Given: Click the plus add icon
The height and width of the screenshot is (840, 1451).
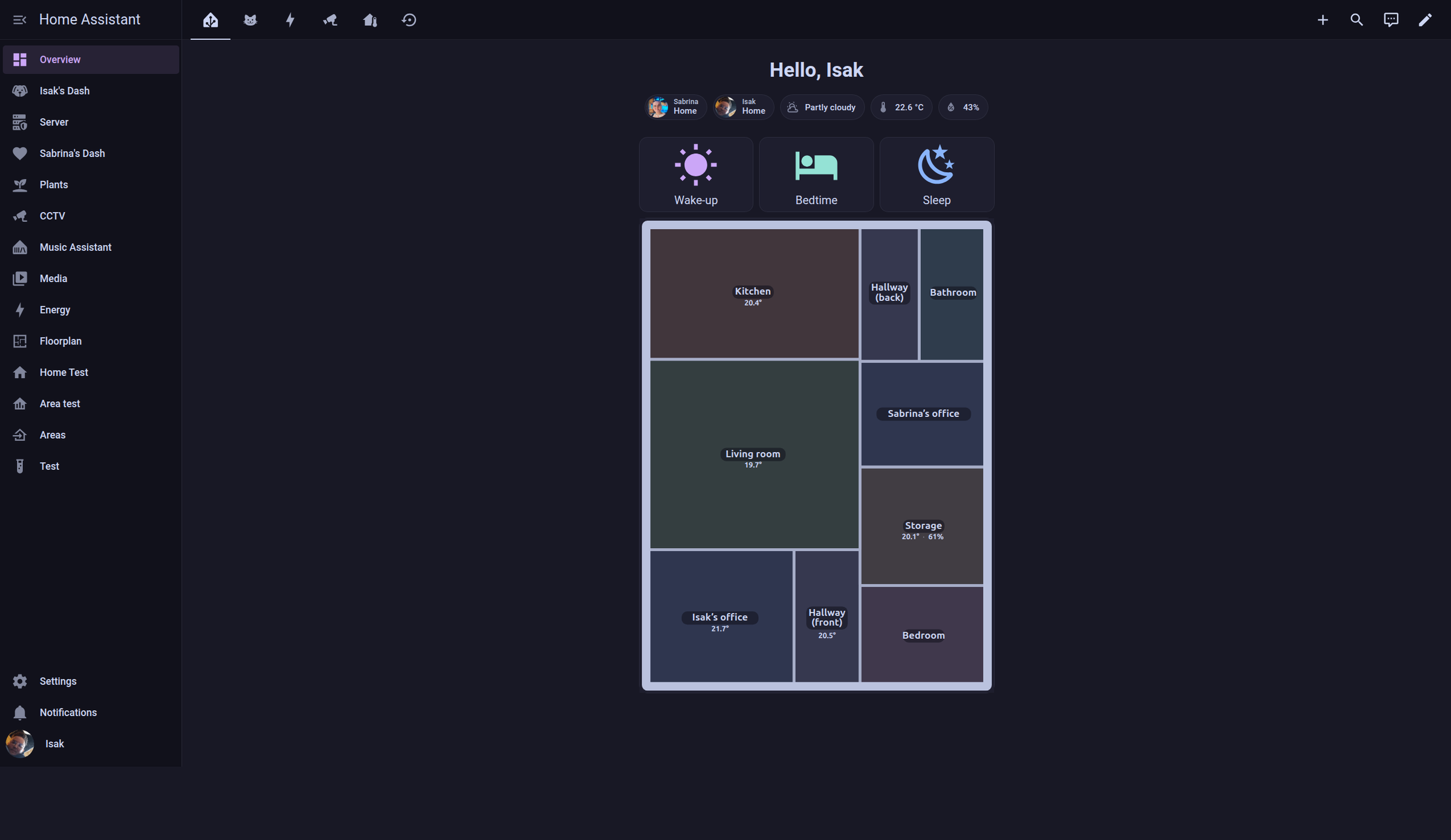Looking at the screenshot, I should point(1323,20).
